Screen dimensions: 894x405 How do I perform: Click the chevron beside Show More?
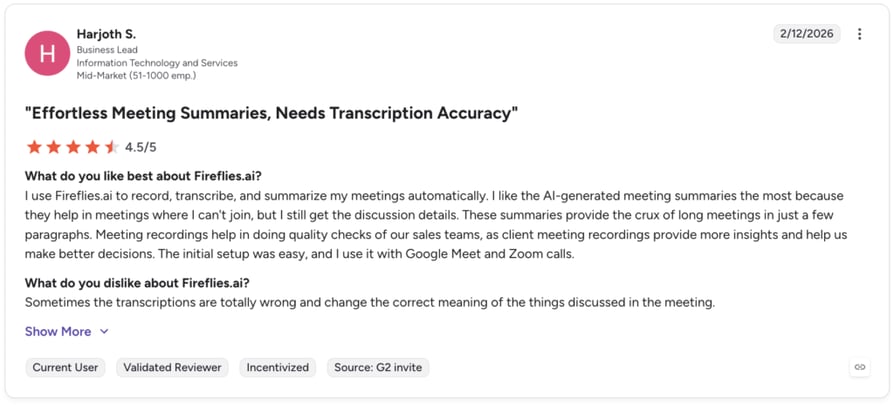(104, 331)
